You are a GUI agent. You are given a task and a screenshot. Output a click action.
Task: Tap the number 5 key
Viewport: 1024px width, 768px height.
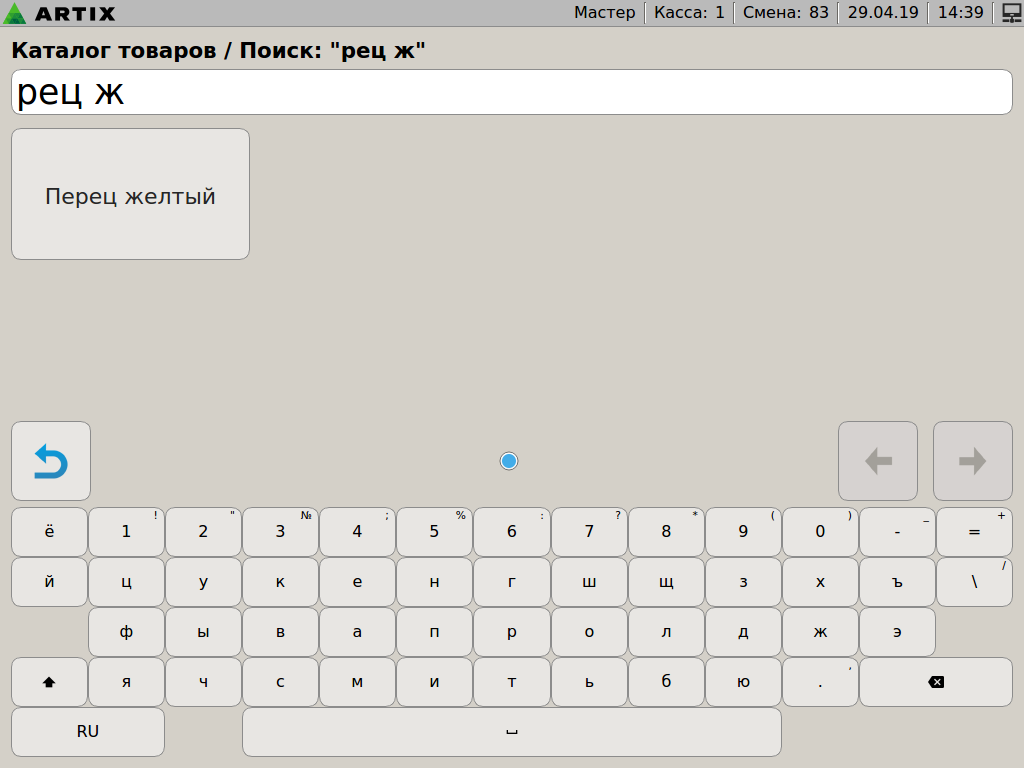(434, 532)
